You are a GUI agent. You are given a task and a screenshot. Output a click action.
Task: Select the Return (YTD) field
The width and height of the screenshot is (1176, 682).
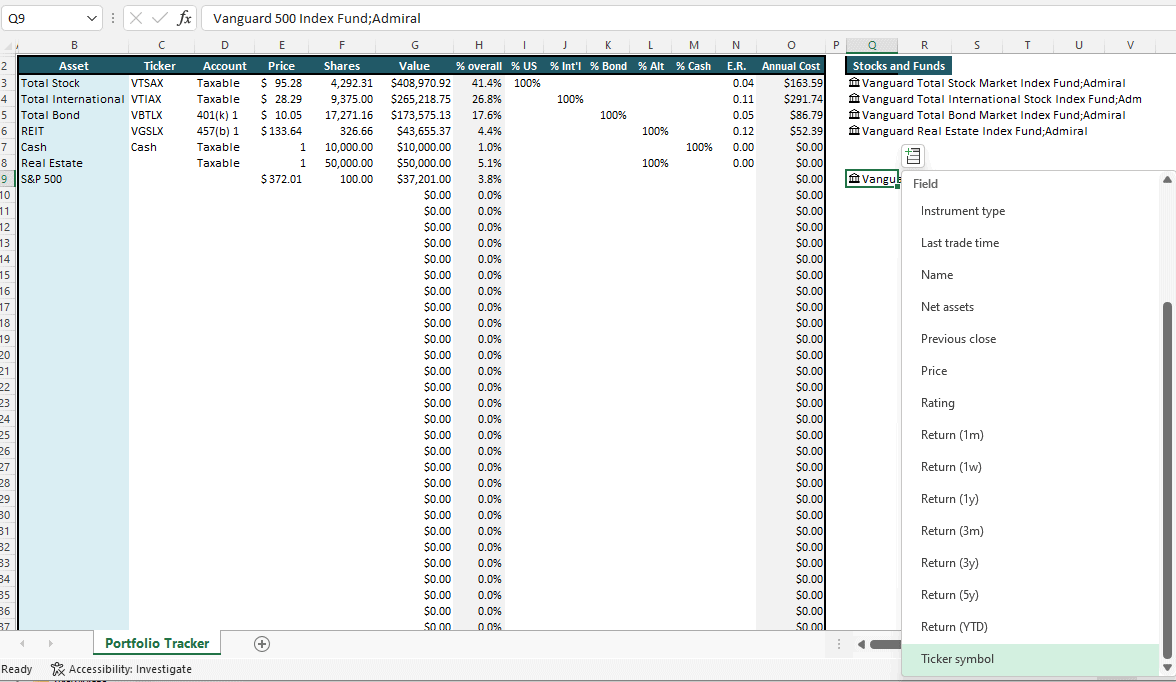1030,627
